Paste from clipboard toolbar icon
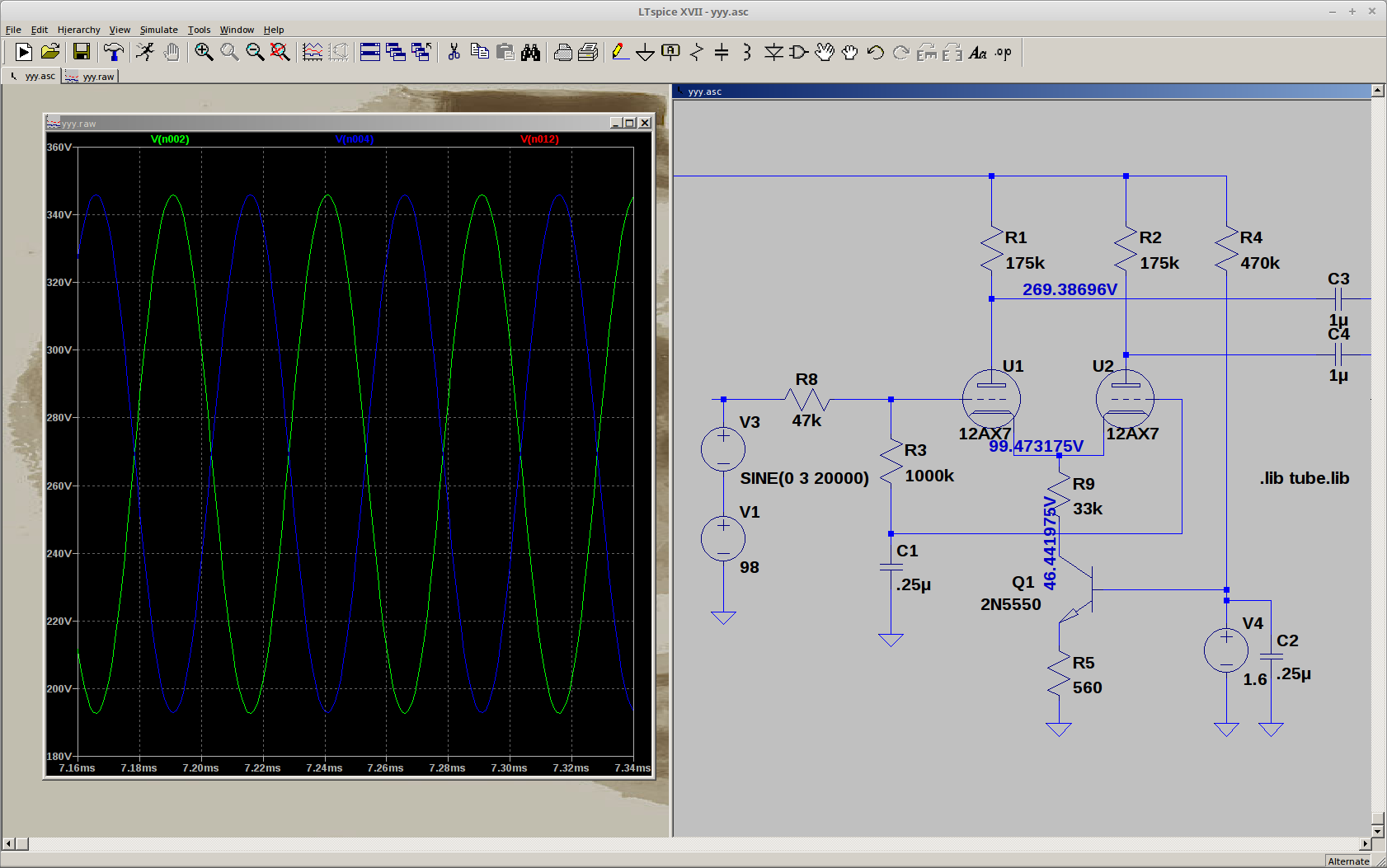This screenshot has height=868, width=1387. pos(505,52)
